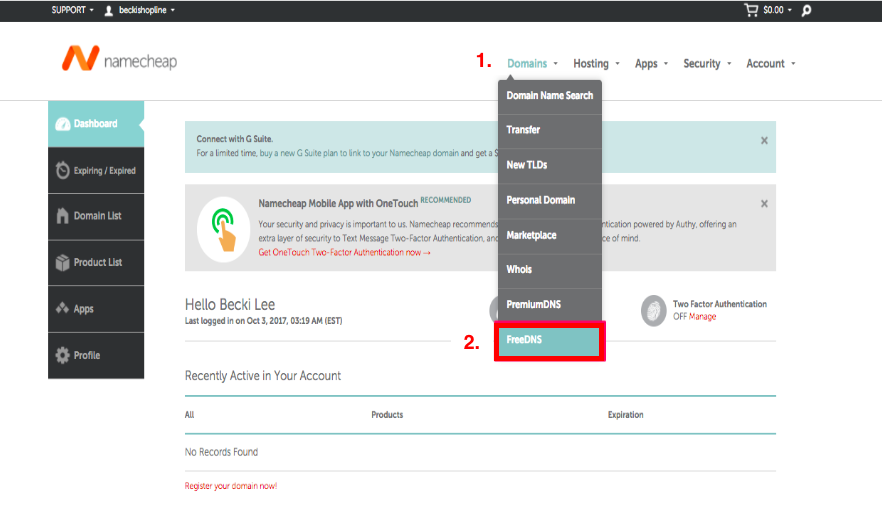The image size is (882, 505).
Task: Click the Dashboard gauge icon
Action: point(62,124)
